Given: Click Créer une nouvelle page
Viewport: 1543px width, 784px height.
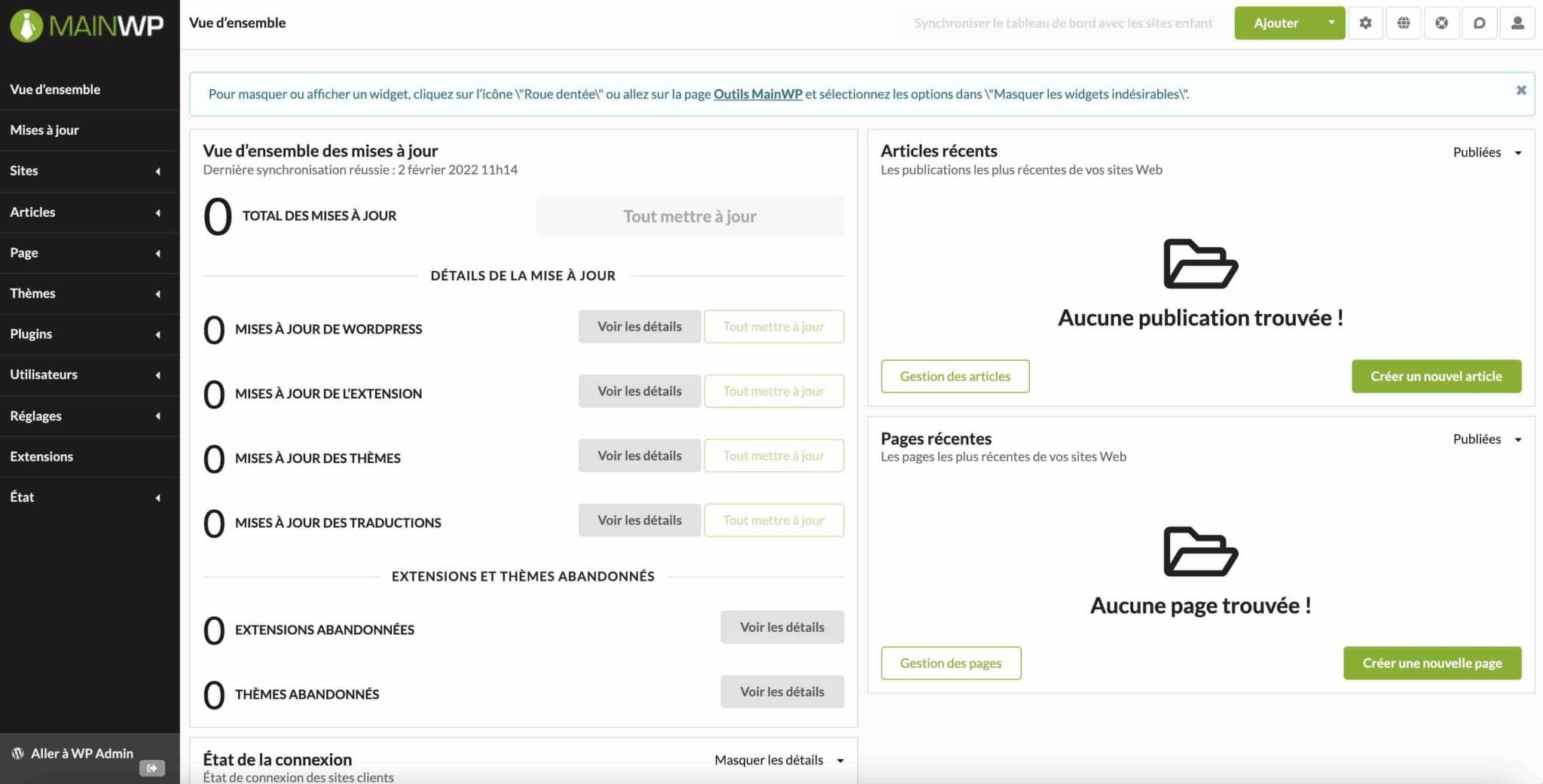Looking at the screenshot, I should (1432, 664).
